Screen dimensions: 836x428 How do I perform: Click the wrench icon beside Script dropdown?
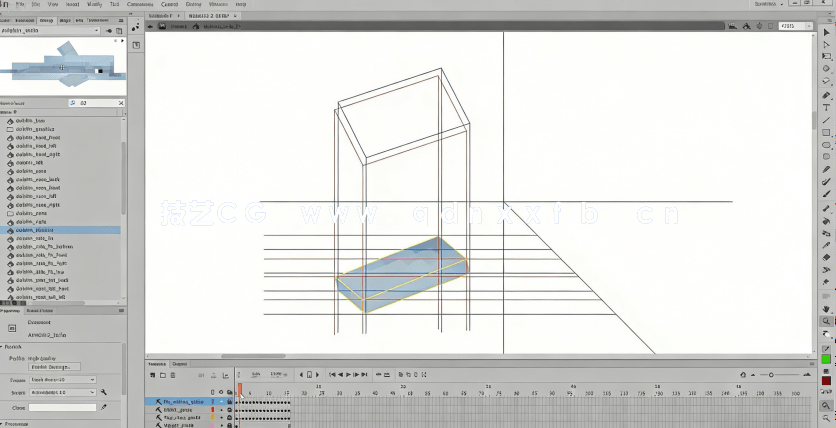pos(104,393)
